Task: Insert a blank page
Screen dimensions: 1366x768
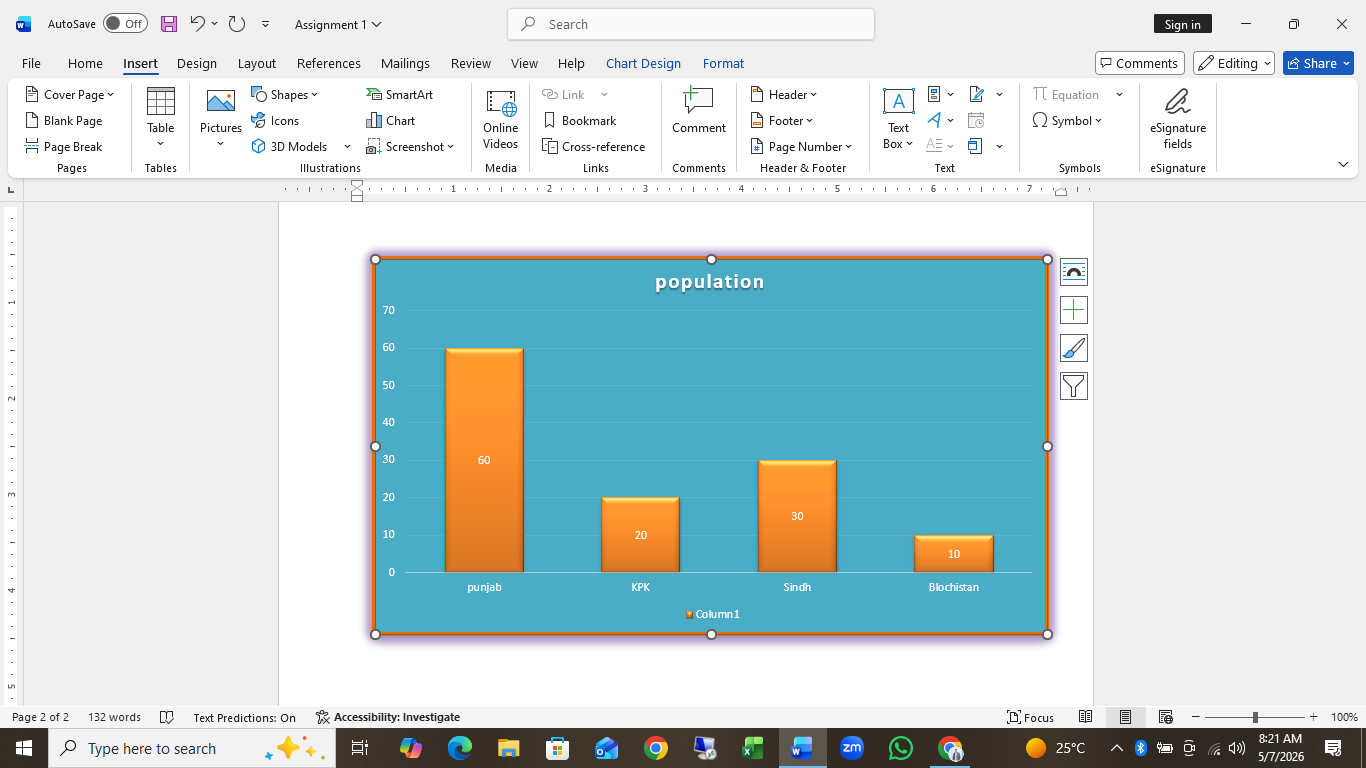Action: coord(63,121)
